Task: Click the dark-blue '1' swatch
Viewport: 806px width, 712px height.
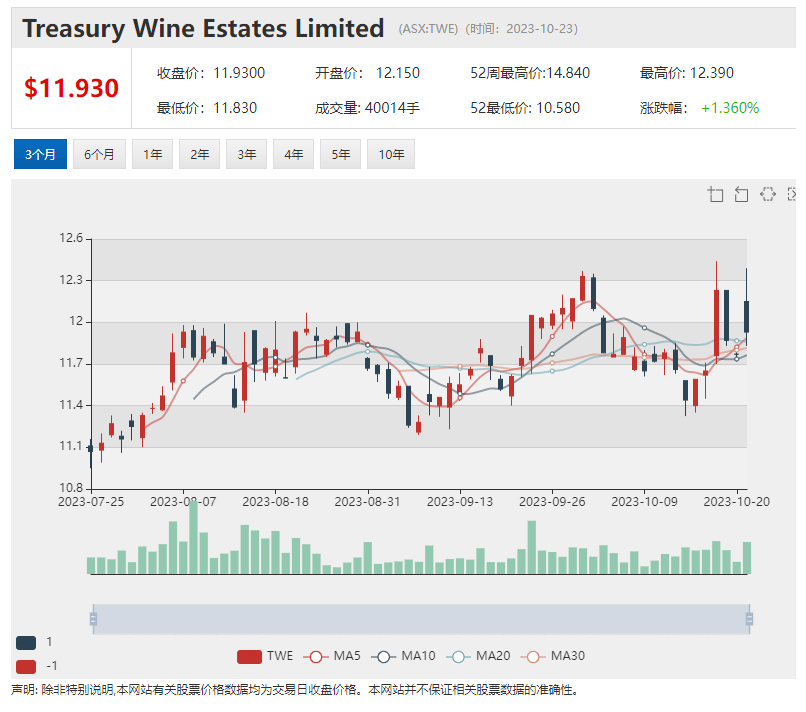Action: pos(26,642)
